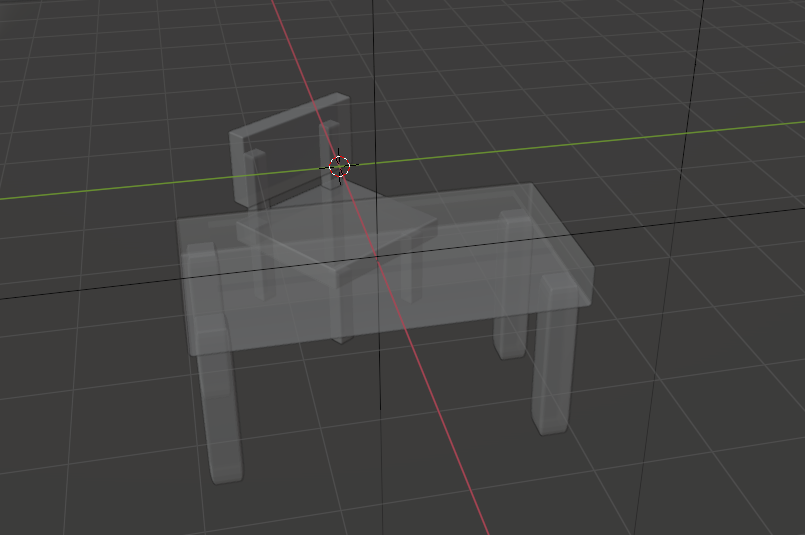Select the table's back-right leg
Screen dimensions: 805x535
(x=511, y=285)
